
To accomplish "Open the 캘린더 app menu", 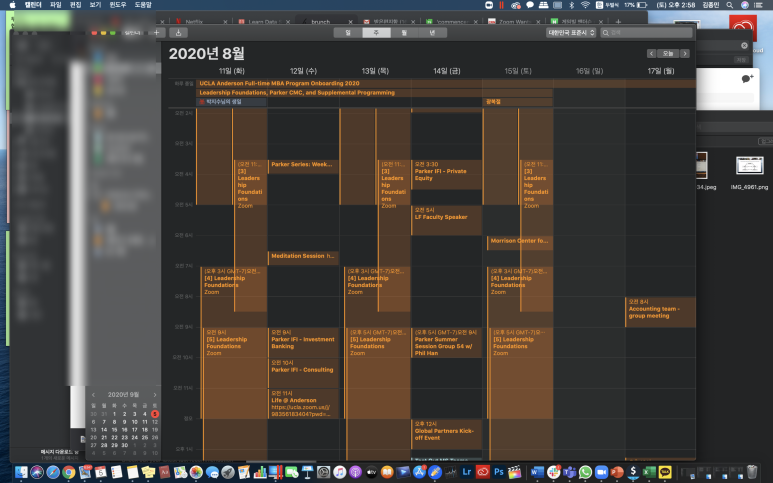I will 33,5.
